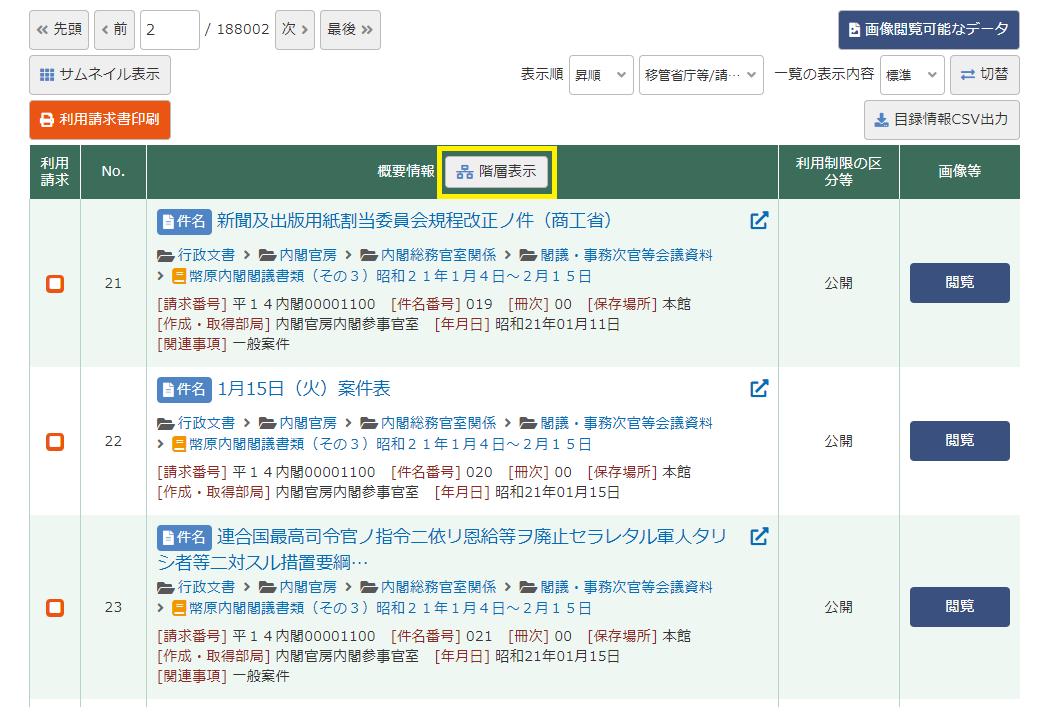Open title 1月15日（火）案件表
This screenshot has height=707, width=1049.
[x=304, y=389]
